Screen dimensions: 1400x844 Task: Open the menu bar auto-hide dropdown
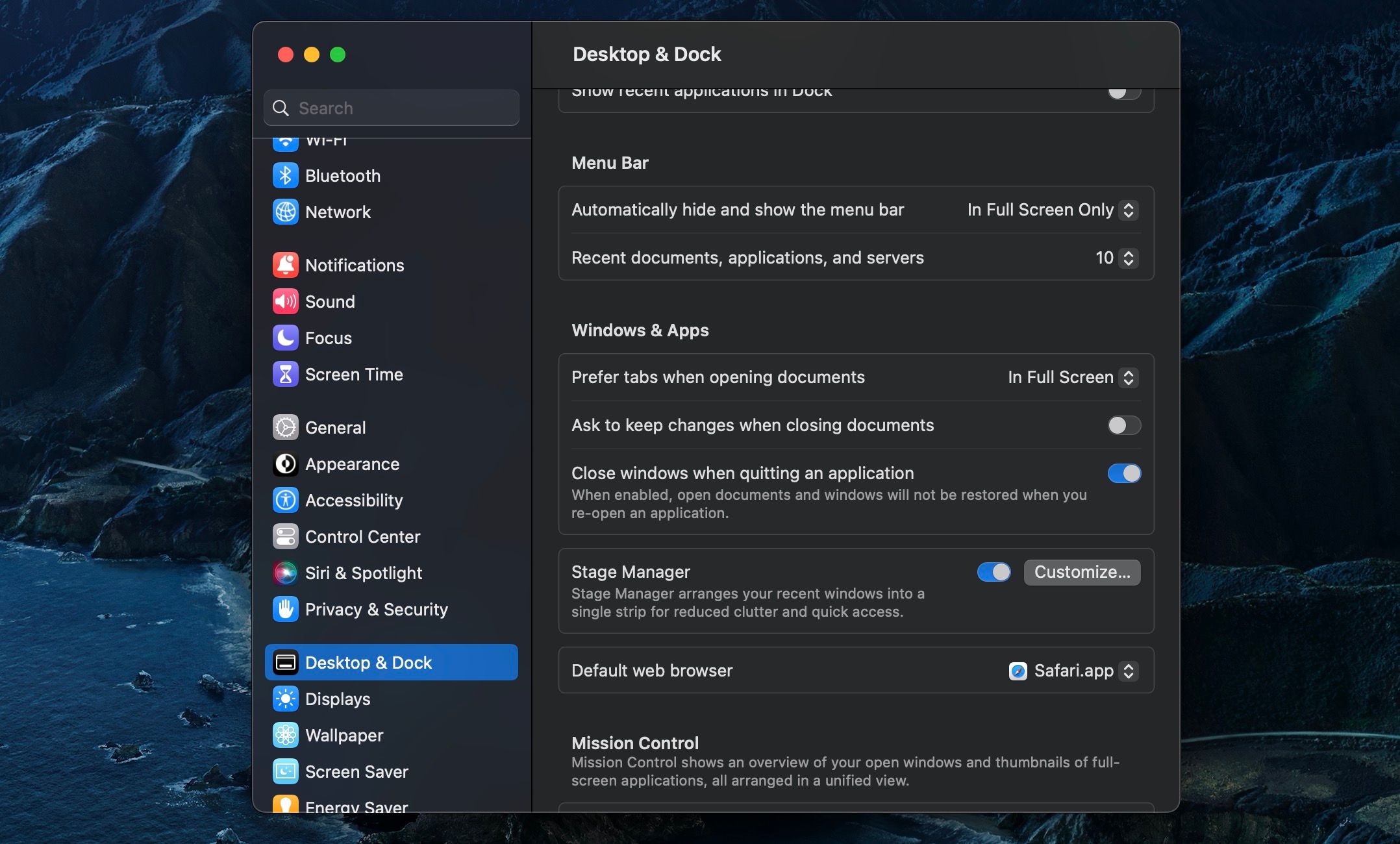(x=1052, y=210)
